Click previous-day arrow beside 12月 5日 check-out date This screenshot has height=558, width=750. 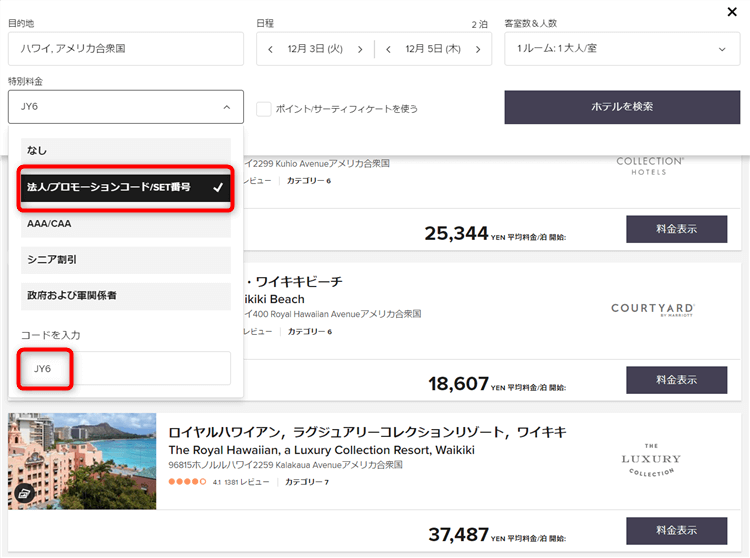tap(388, 48)
